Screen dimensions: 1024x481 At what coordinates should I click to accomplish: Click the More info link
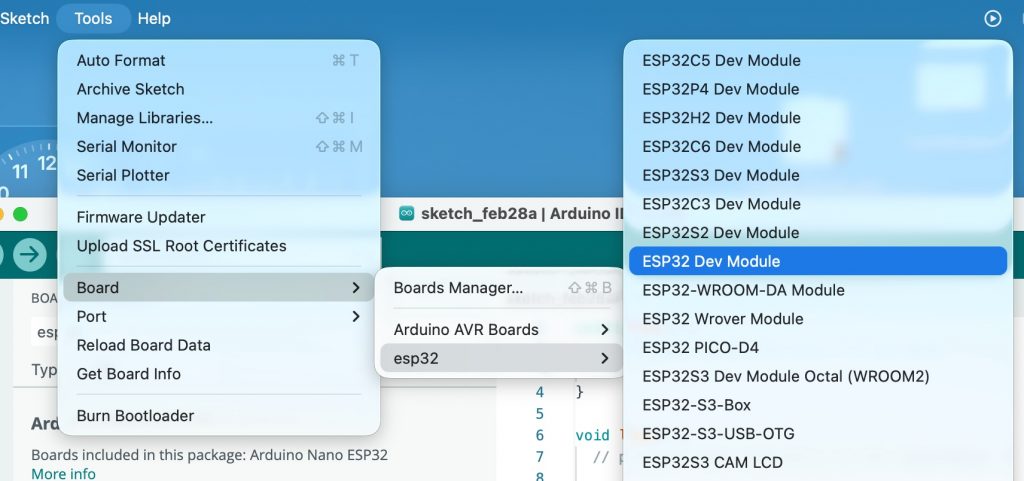(63, 473)
